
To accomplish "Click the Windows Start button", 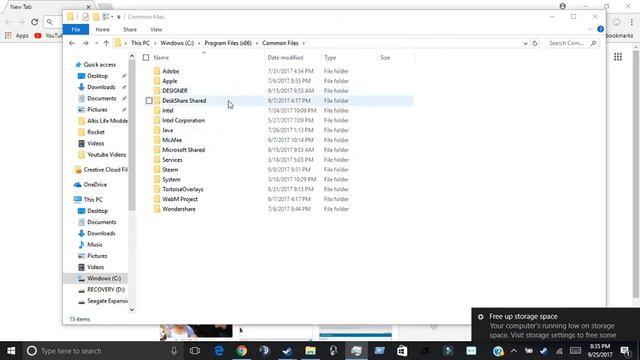I will click(x=11, y=351).
